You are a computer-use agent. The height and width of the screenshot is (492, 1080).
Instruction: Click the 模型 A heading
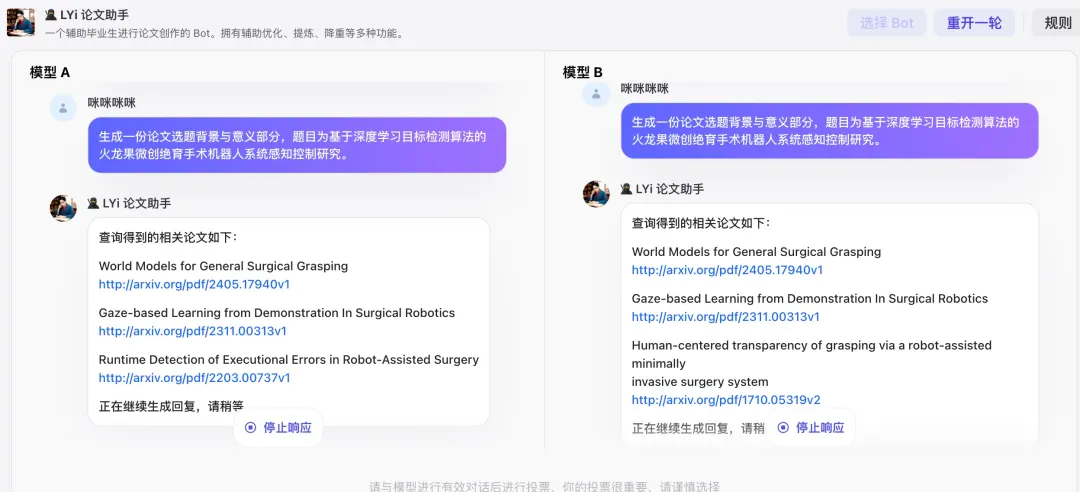[50, 72]
